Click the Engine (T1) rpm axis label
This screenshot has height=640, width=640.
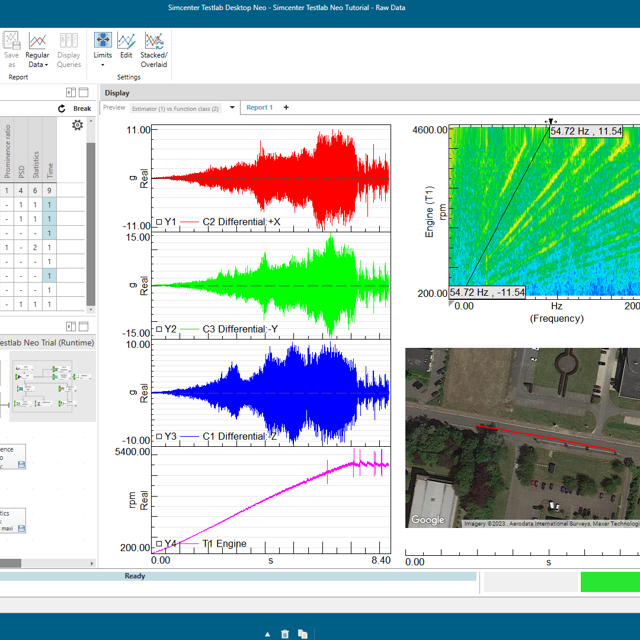pyautogui.click(x=434, y=211)
